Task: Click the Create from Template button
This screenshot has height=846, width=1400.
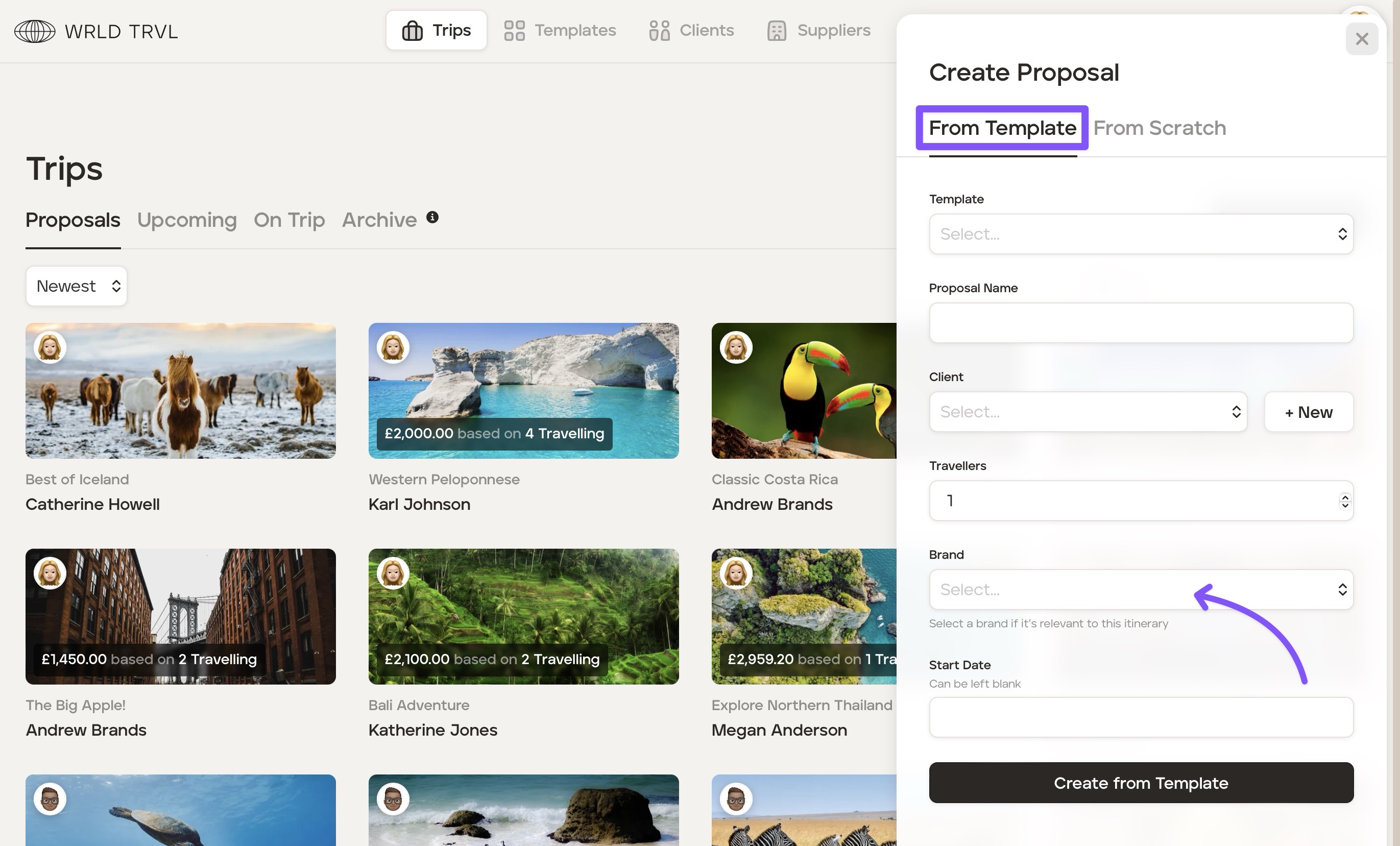Action: [x=1141, y=783]
